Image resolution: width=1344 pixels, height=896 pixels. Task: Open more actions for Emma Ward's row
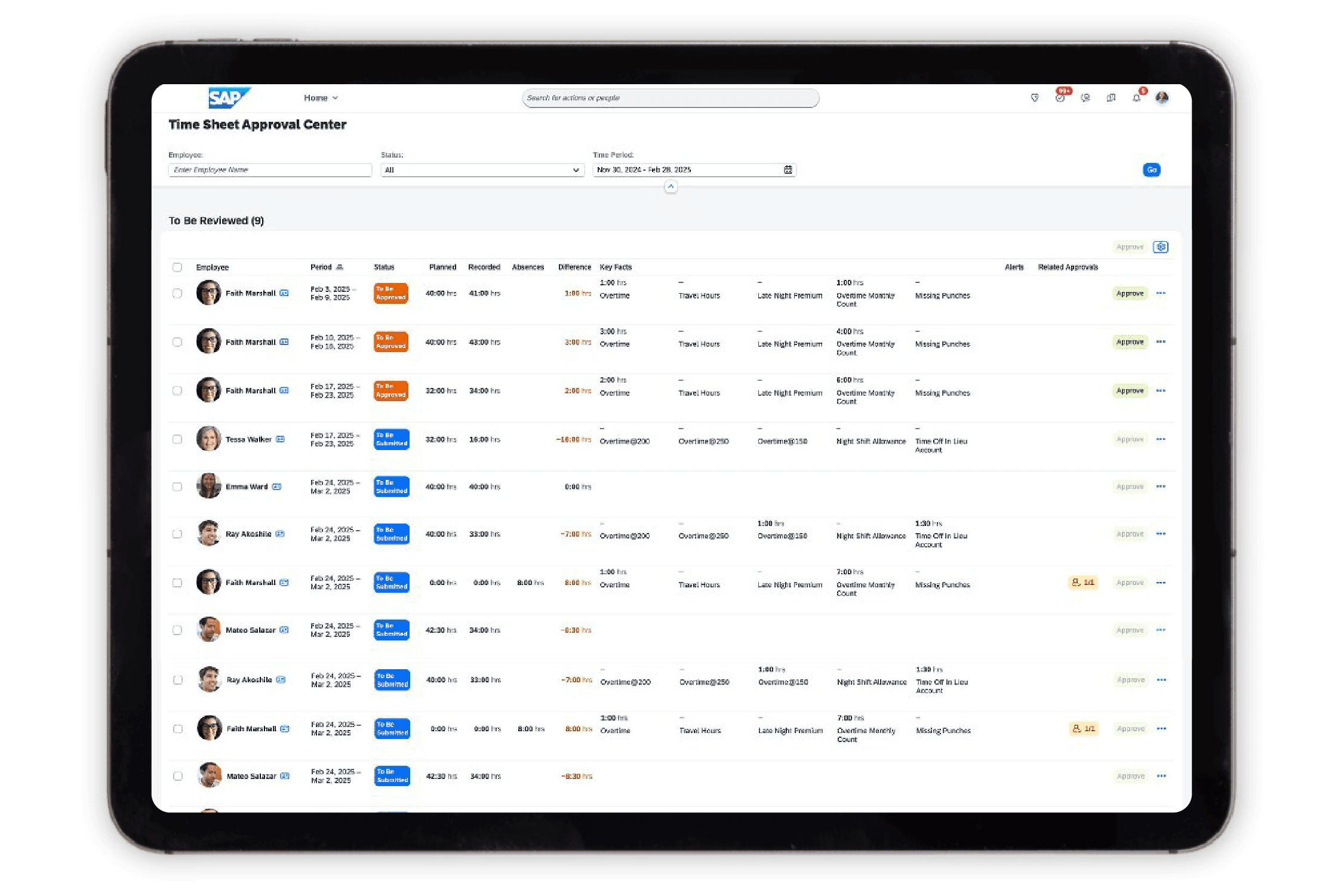1160,487
